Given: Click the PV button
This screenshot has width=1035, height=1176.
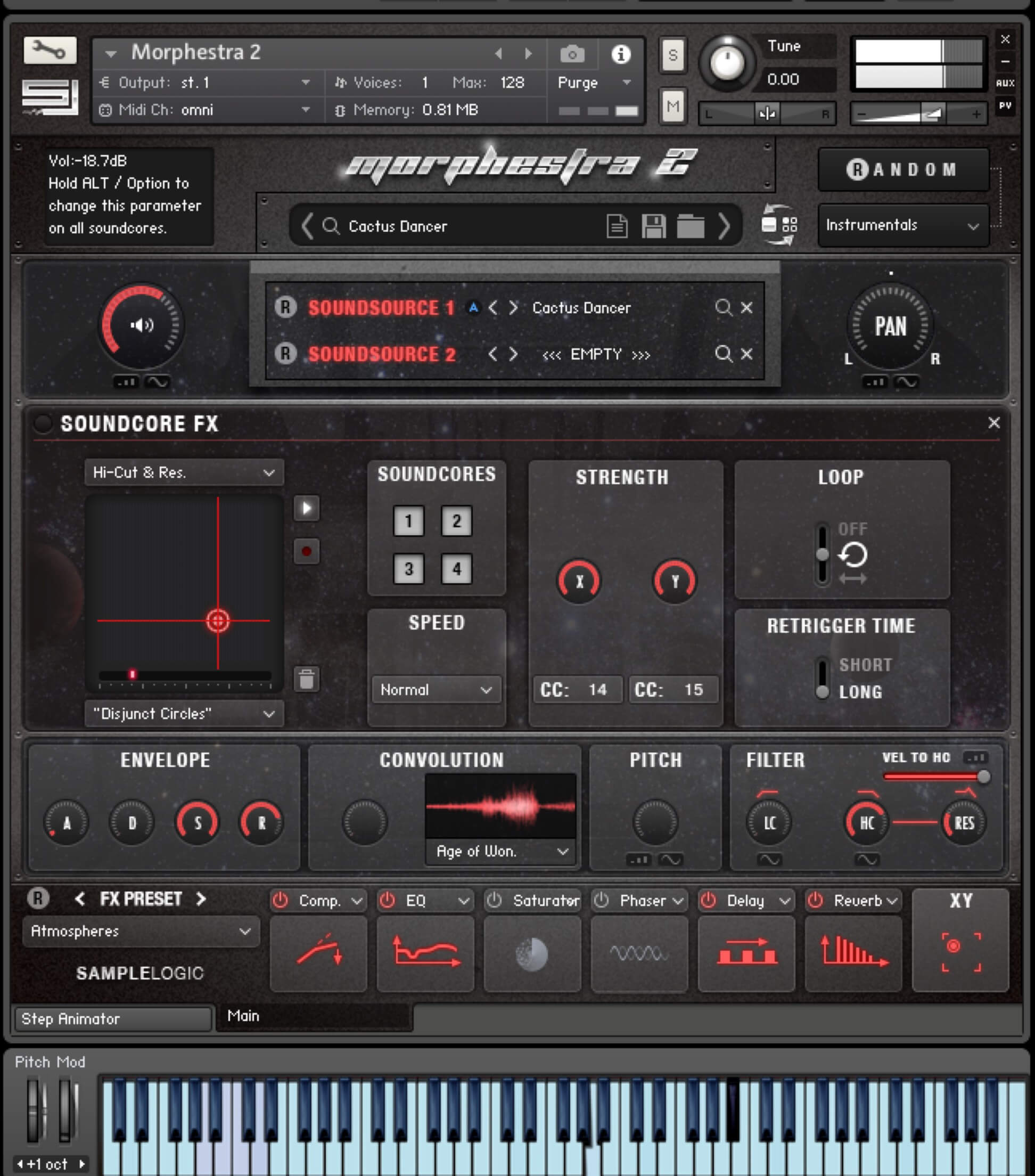Looking at the screenshot, I should [1005, 106].
